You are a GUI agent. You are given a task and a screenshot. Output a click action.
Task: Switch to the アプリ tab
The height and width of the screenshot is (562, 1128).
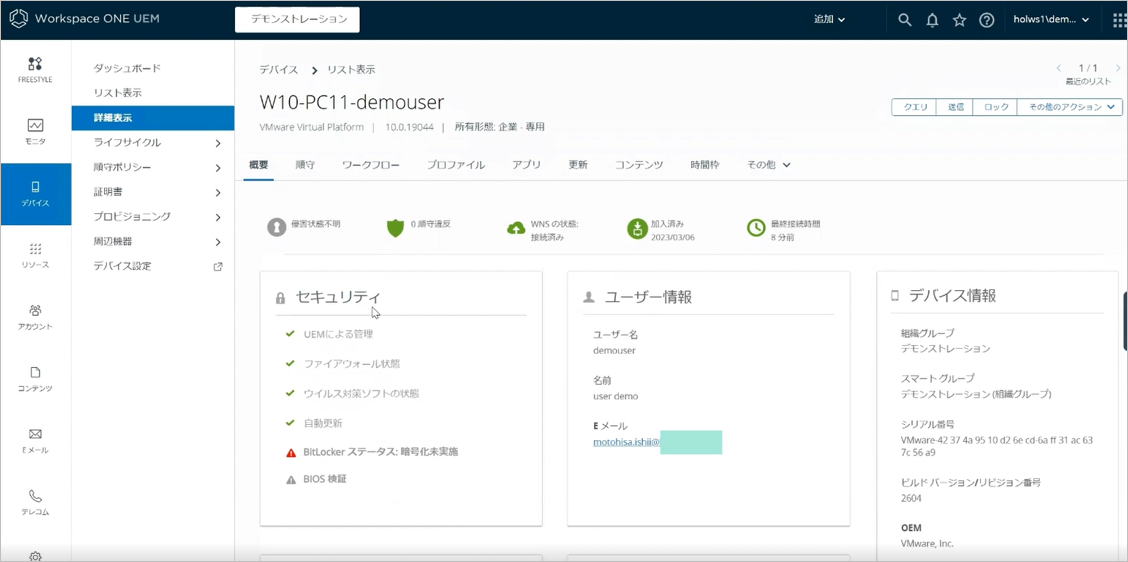tap(526, 165)
